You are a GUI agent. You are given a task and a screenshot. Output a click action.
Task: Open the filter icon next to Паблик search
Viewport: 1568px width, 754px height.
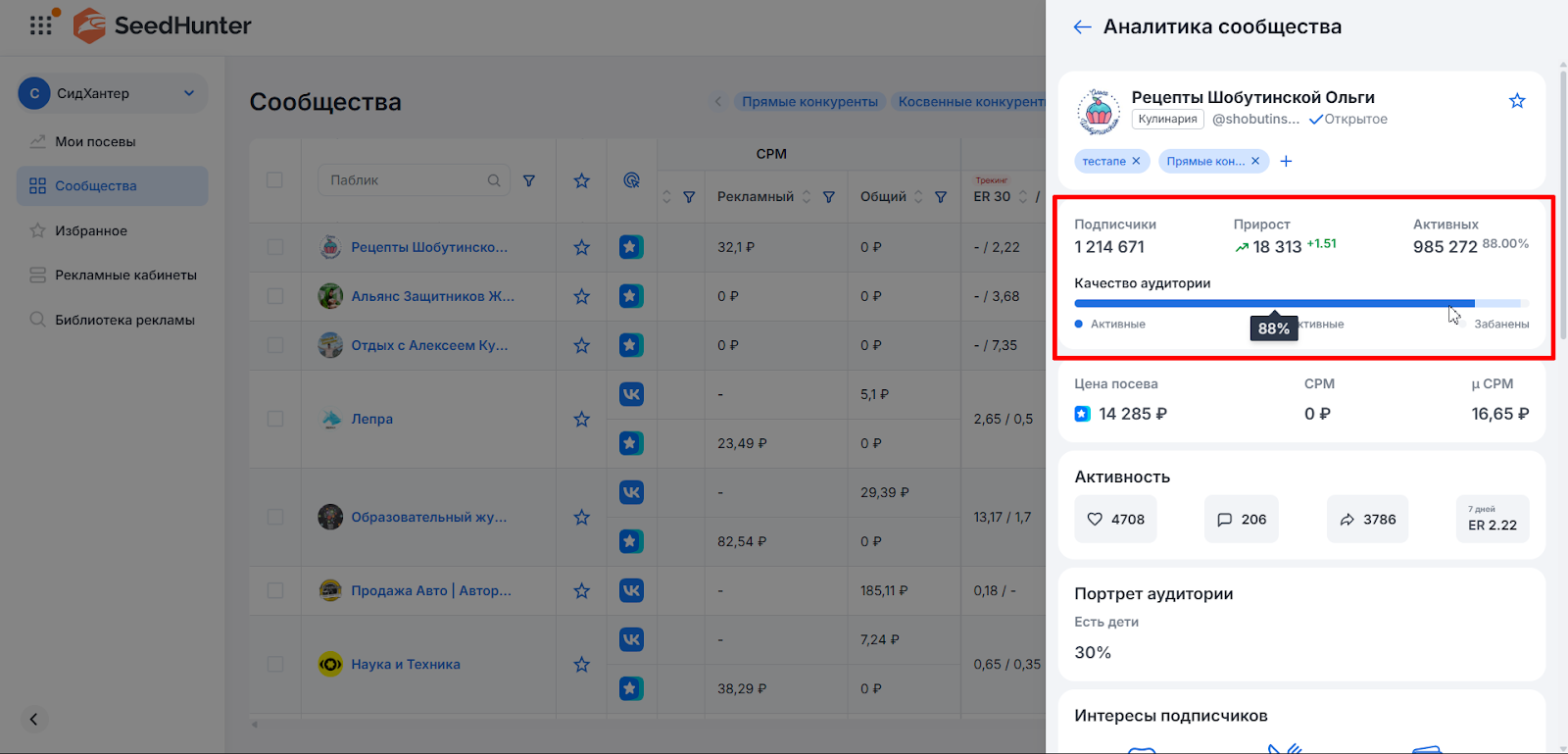[529, 180]
